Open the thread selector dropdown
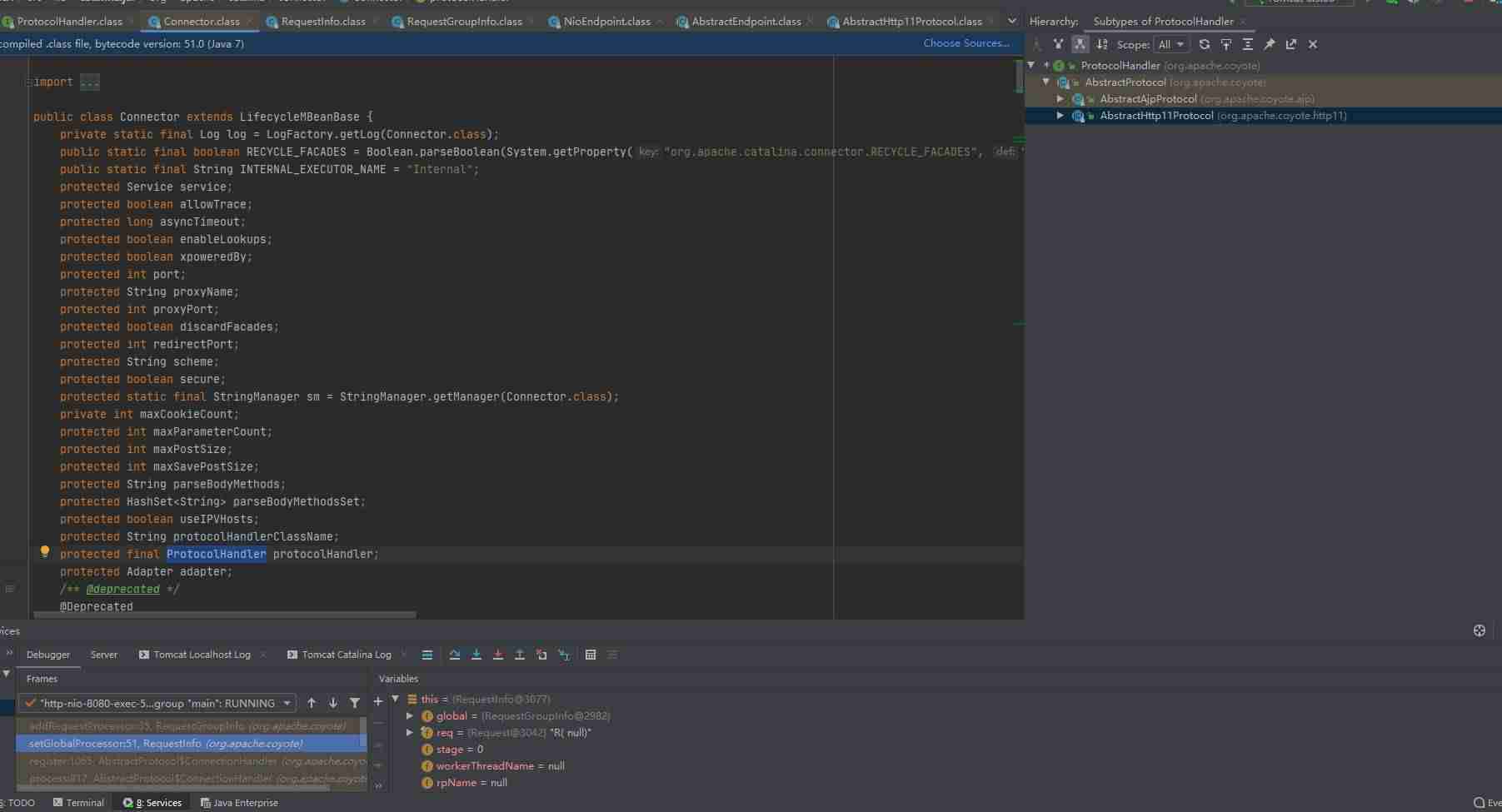This screenshot has width=1502, height=812. point(157,703)
